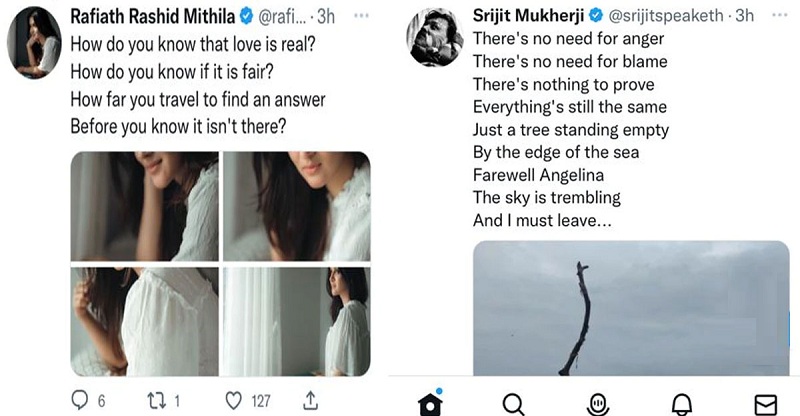Open bottom-left photo in Mithila's tweet
800x416 pixels.
pyautogui.click(x=144, y=320)
